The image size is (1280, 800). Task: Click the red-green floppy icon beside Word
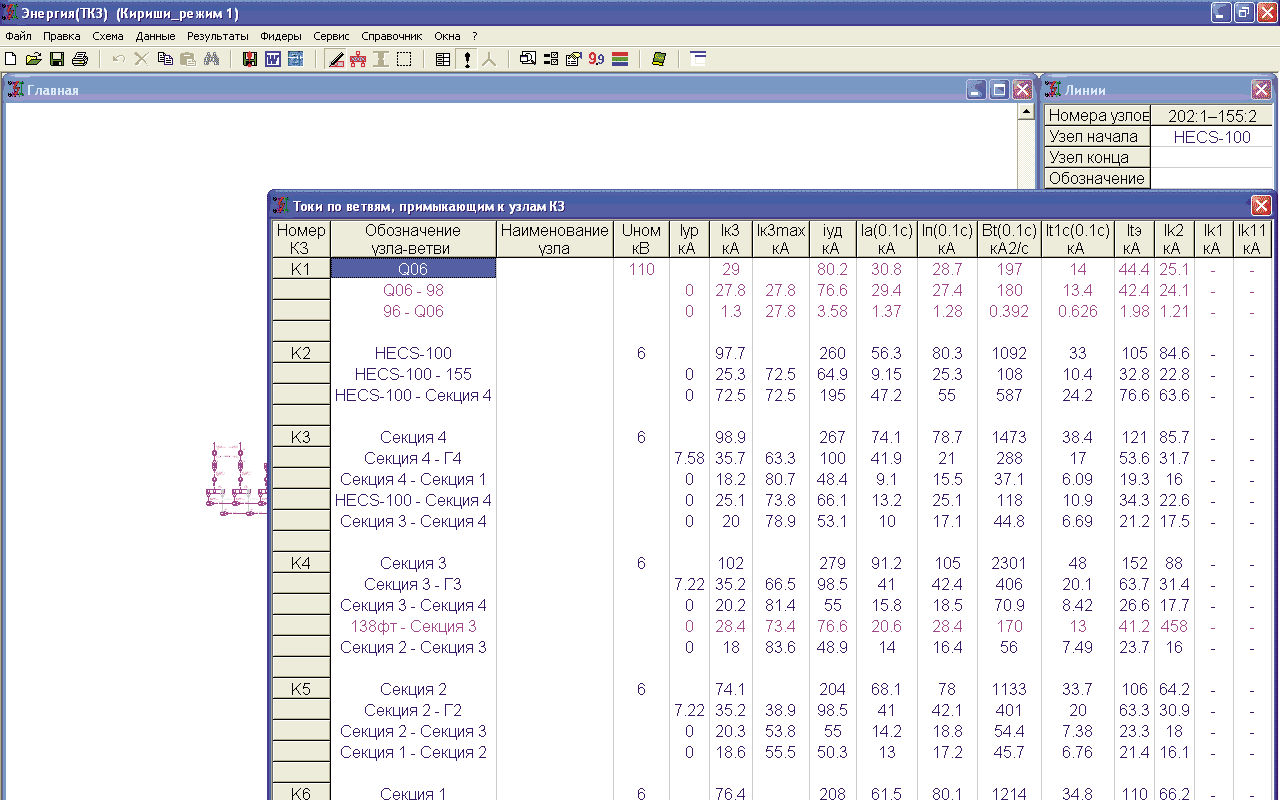pyautogui.click(x=250, y=59)
